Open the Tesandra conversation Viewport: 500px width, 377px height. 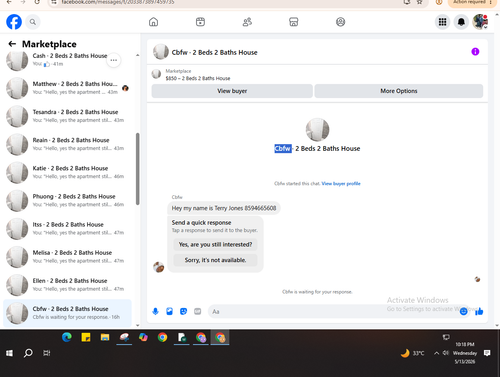(67, 116)
